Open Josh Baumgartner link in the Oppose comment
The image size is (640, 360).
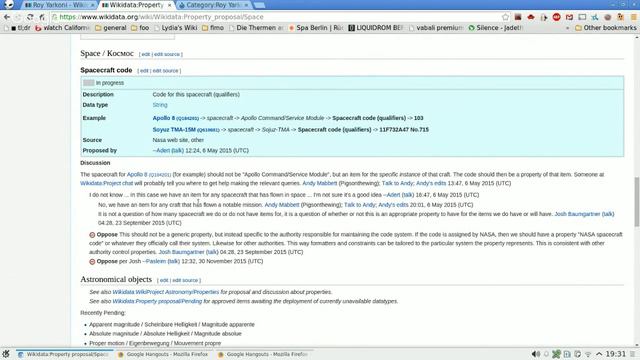(181, 252)
